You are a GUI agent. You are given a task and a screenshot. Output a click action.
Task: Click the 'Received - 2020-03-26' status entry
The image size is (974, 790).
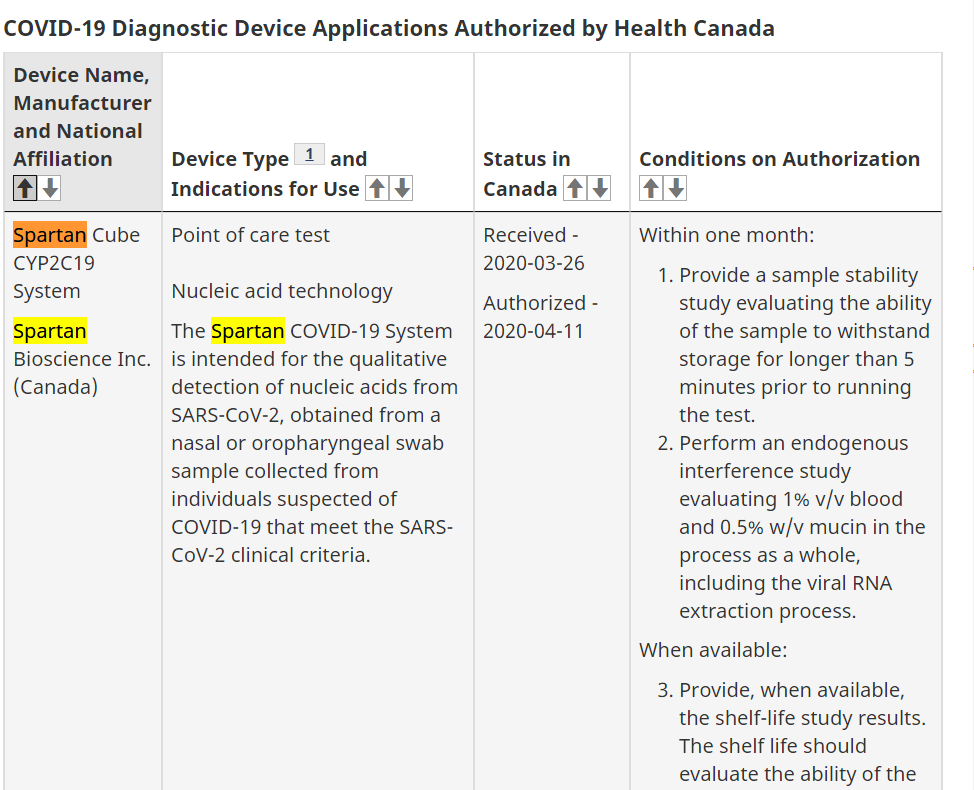click(x=534, y=249)
